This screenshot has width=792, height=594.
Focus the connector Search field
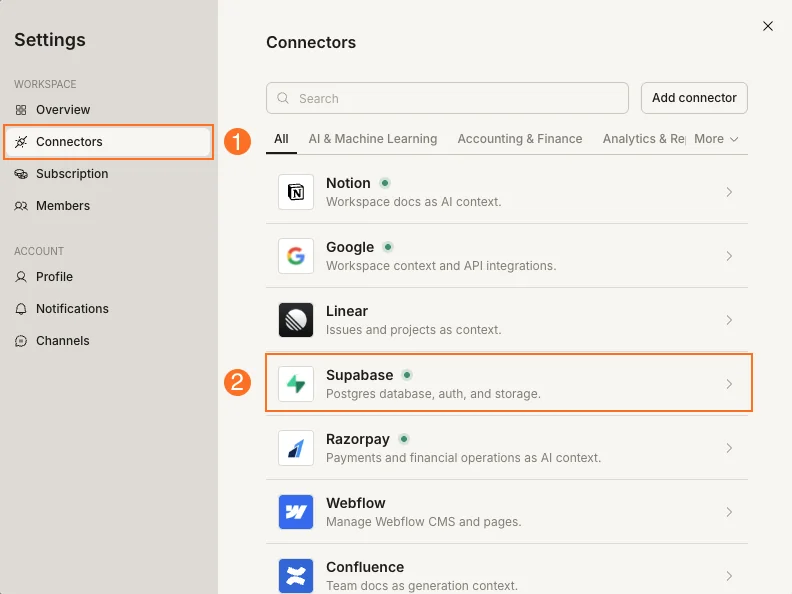pos(447,98)
